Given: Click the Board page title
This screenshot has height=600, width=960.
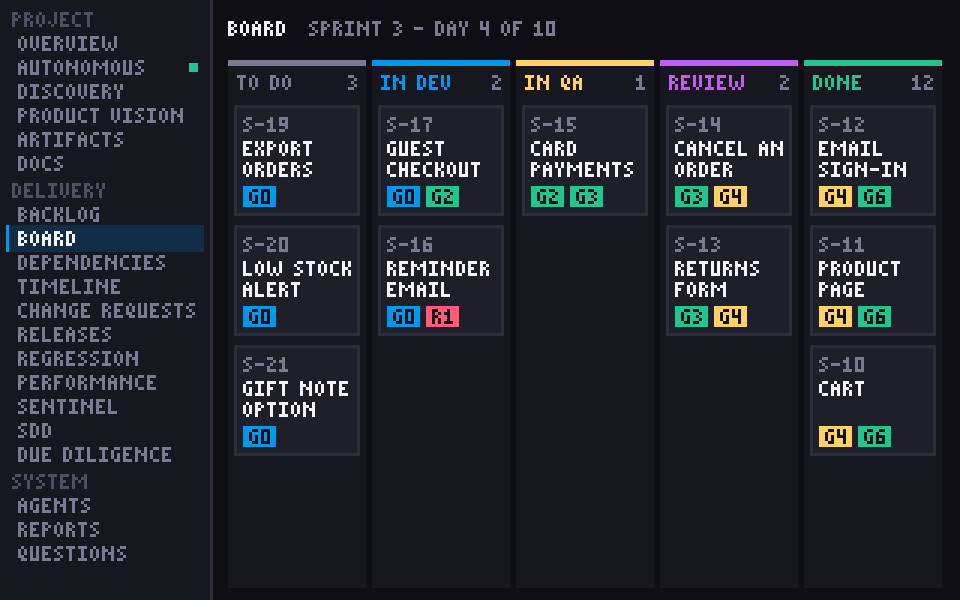Looking at the screenshot, I should [x=257, y=29].
